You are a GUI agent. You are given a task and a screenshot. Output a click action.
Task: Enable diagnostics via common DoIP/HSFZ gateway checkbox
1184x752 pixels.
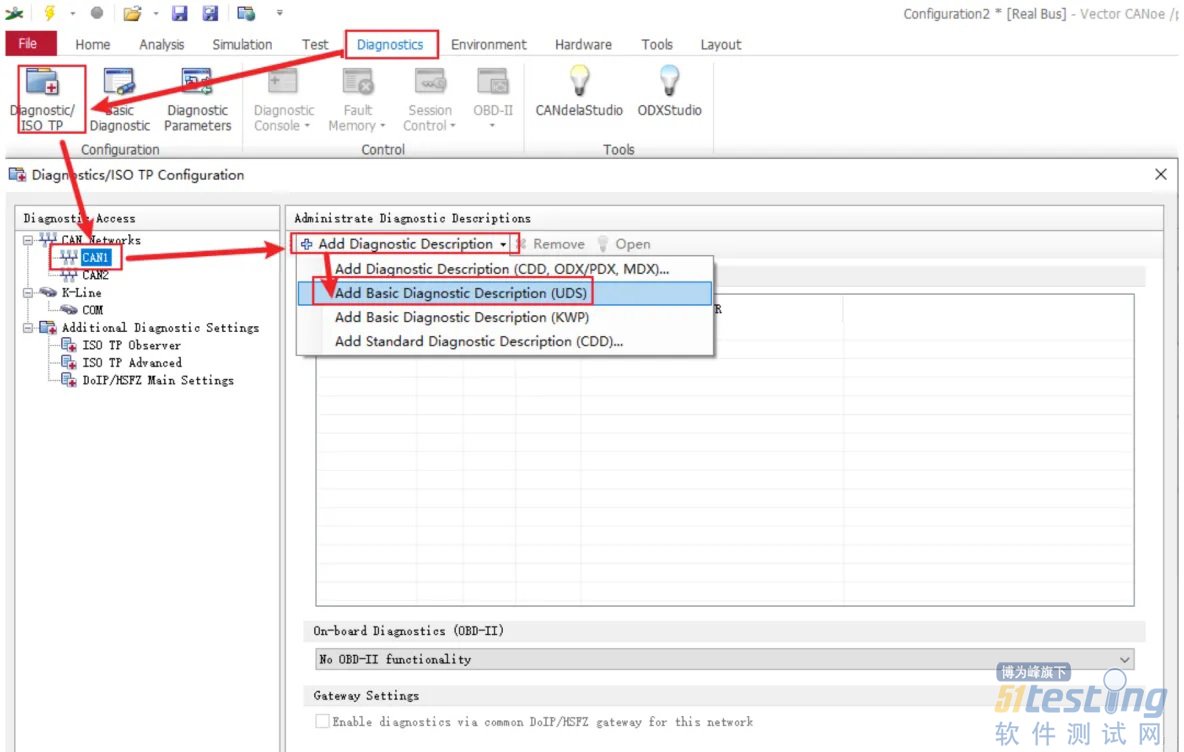point(322,721)
